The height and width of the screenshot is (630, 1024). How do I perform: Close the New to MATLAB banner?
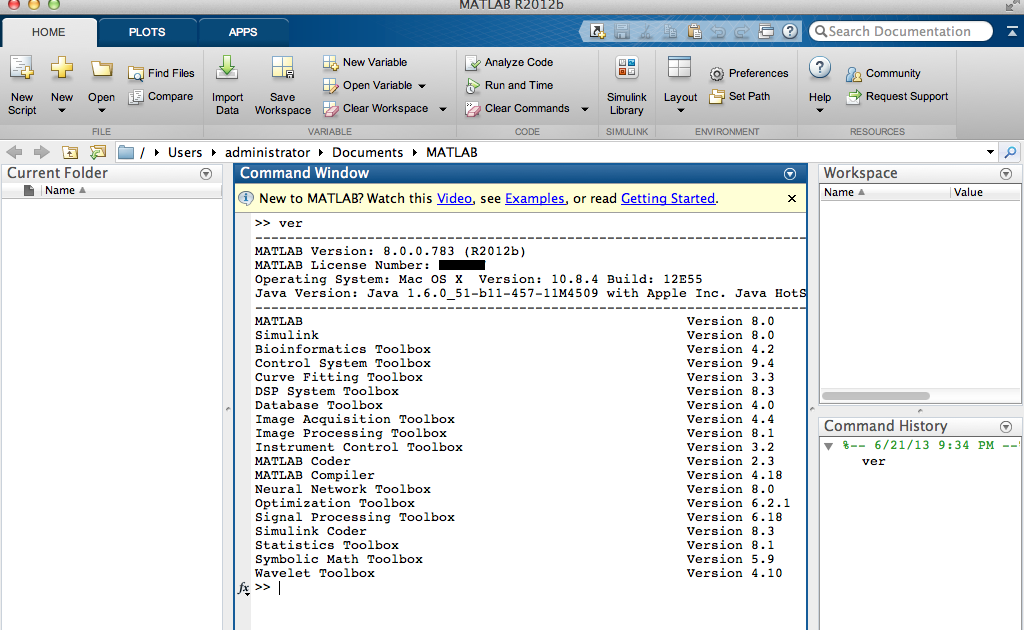point(792,198)
